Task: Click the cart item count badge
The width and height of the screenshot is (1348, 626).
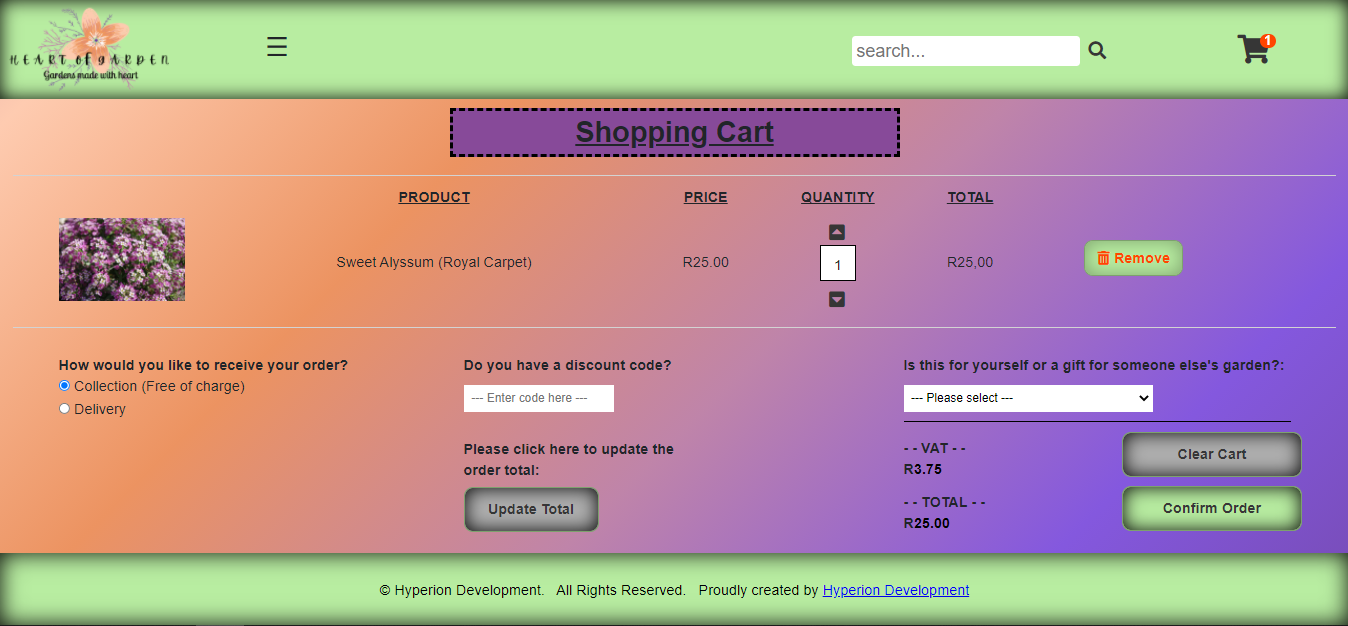Action: pyautogui.click(x=1268, y=41)
